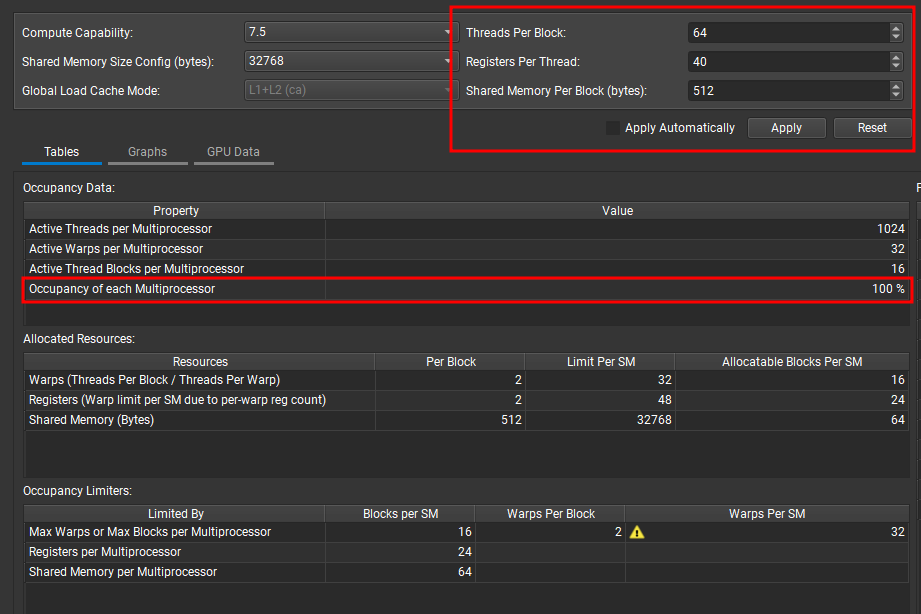Image resolution: width=921 pixels, height=614 pixels.
Task: Select Active Threads per Multiprocessor row
Action: click(x=467, y=229)
